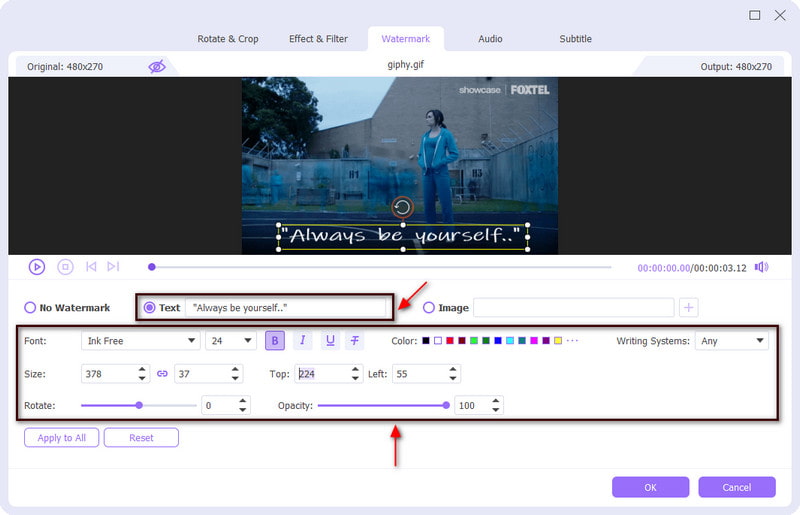Decrease the Top position value
The width and height of the screenshot is (800, 515).
point(355,378)
